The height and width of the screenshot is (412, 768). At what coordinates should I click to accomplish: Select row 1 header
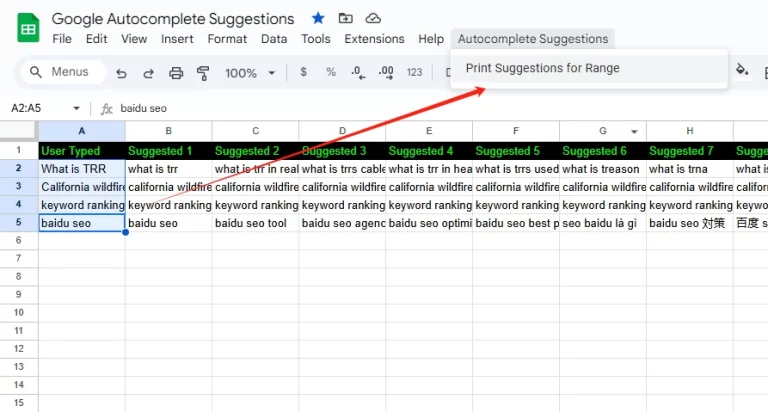[19, 150]
